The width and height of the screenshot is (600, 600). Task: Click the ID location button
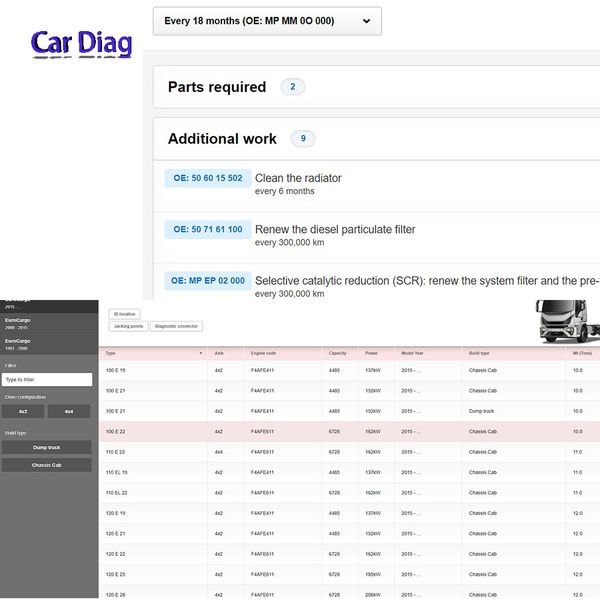point(124,314)
